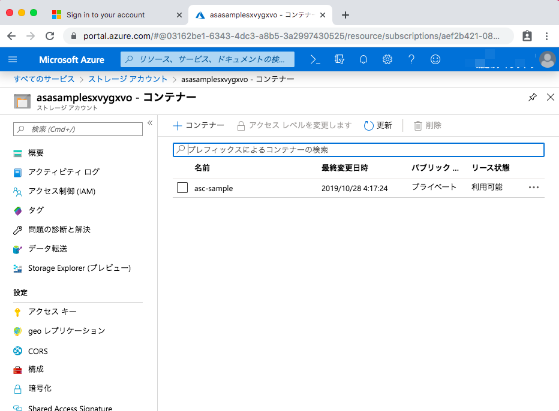
Task: Close the asasamplesxvygxvo container blade
Action: [550, 97]
